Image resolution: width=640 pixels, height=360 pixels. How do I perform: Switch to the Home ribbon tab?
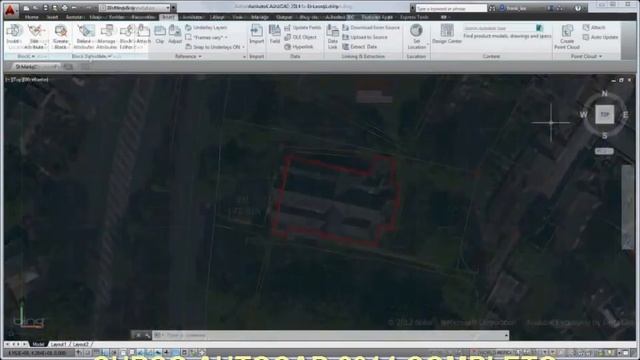pyautogui.click(x=31, y=17)
